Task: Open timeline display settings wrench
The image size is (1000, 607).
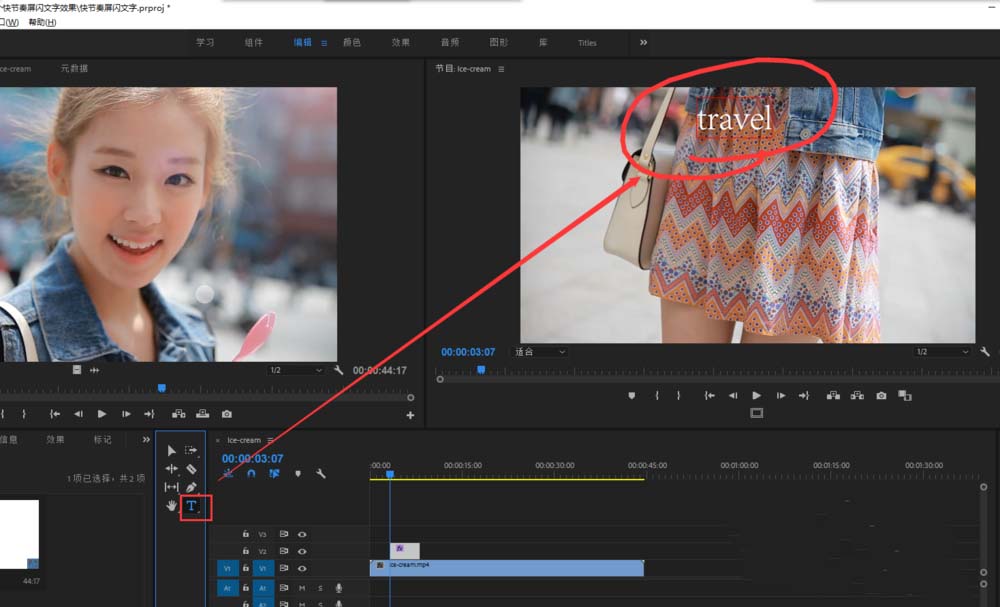Action: tap(320, 474)
